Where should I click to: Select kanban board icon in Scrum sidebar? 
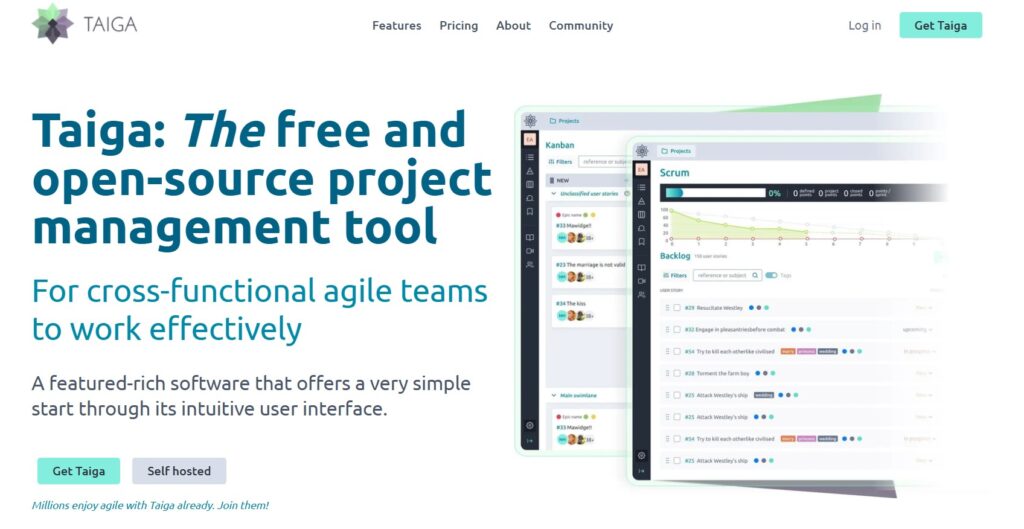click(642, 215)
